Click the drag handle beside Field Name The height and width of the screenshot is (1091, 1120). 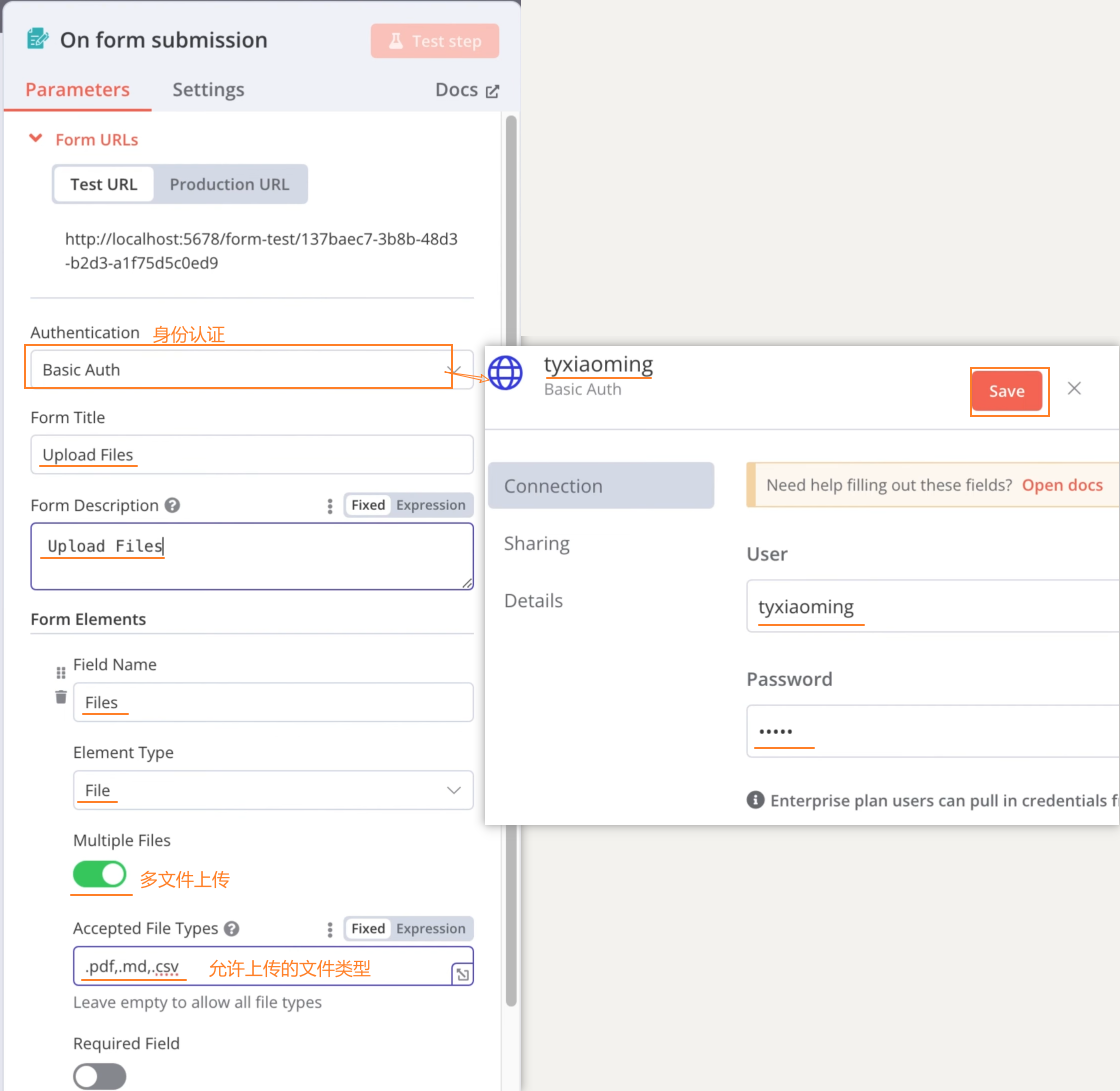click(x=61, y=673)
